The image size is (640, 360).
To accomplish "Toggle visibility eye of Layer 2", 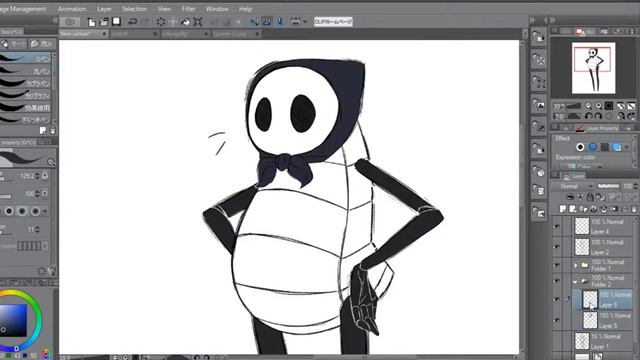I will 557,247.
